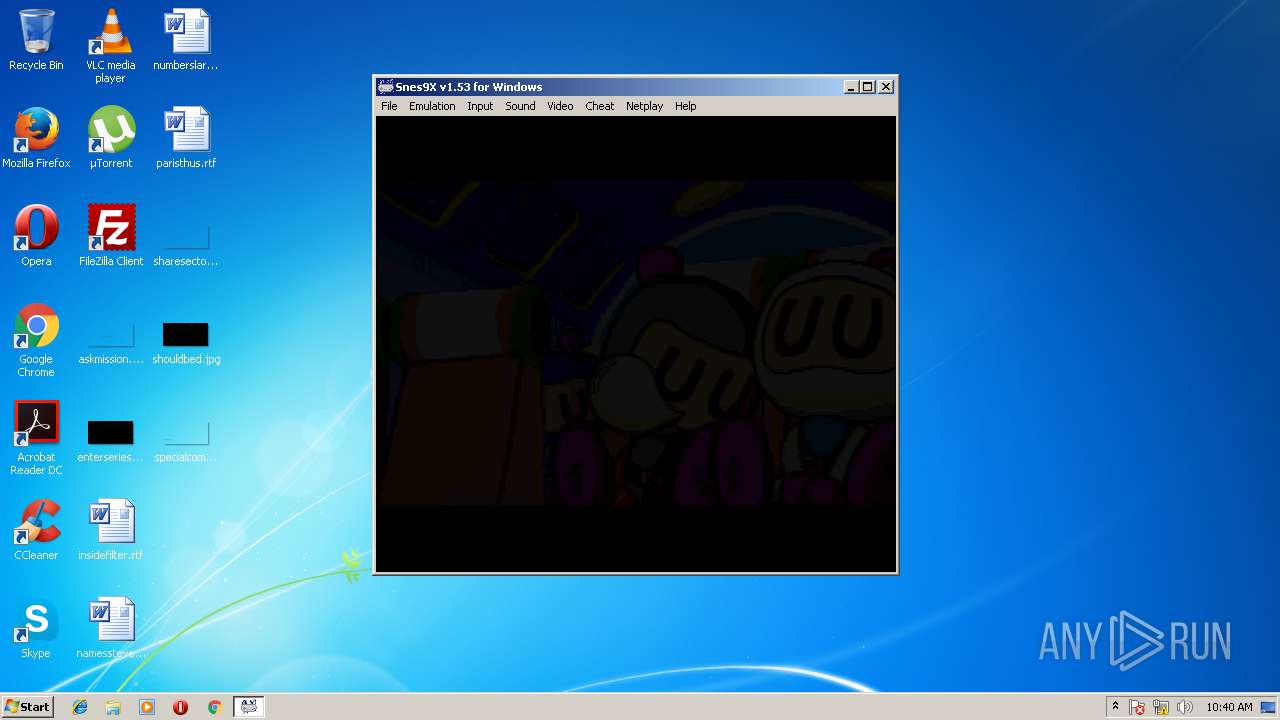
Task: Click the Snes9X game display area
Action: pos(636,343)
